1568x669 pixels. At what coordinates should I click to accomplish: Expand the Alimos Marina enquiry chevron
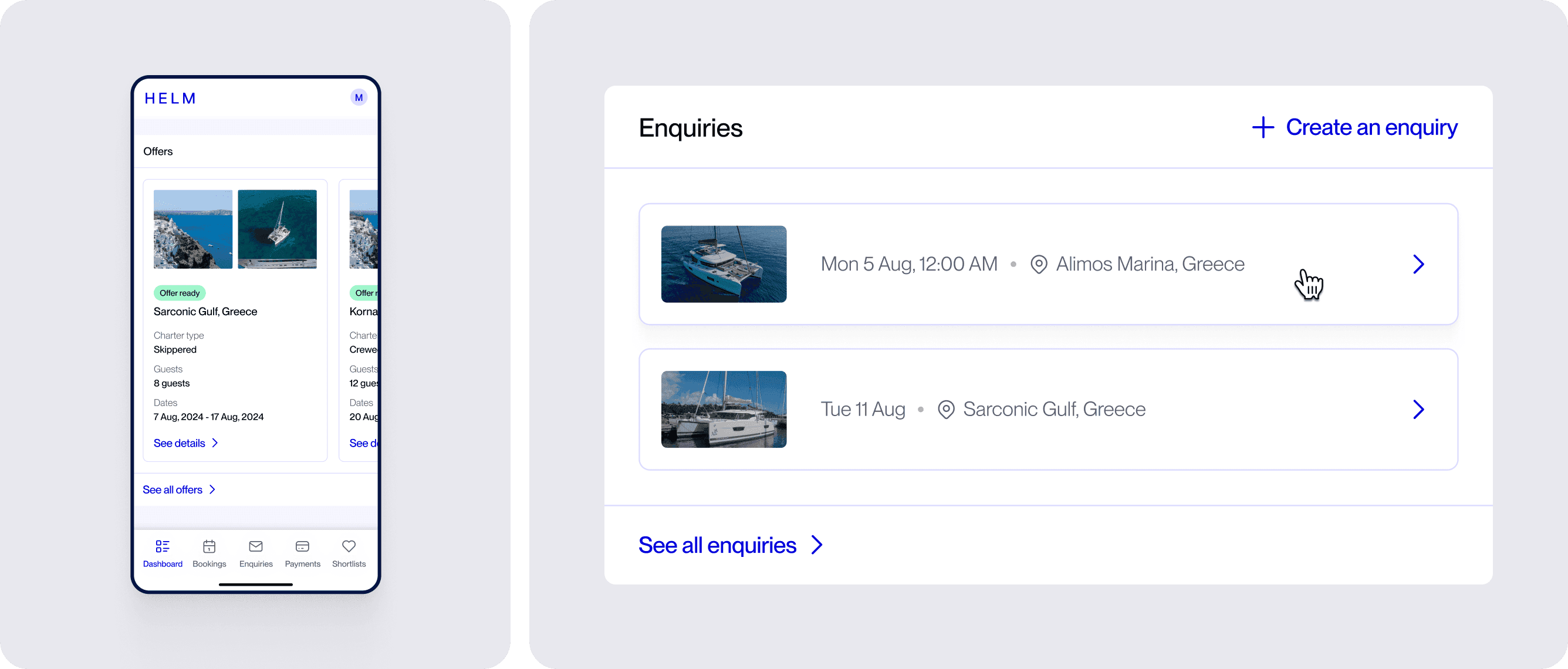(1418, 264)
